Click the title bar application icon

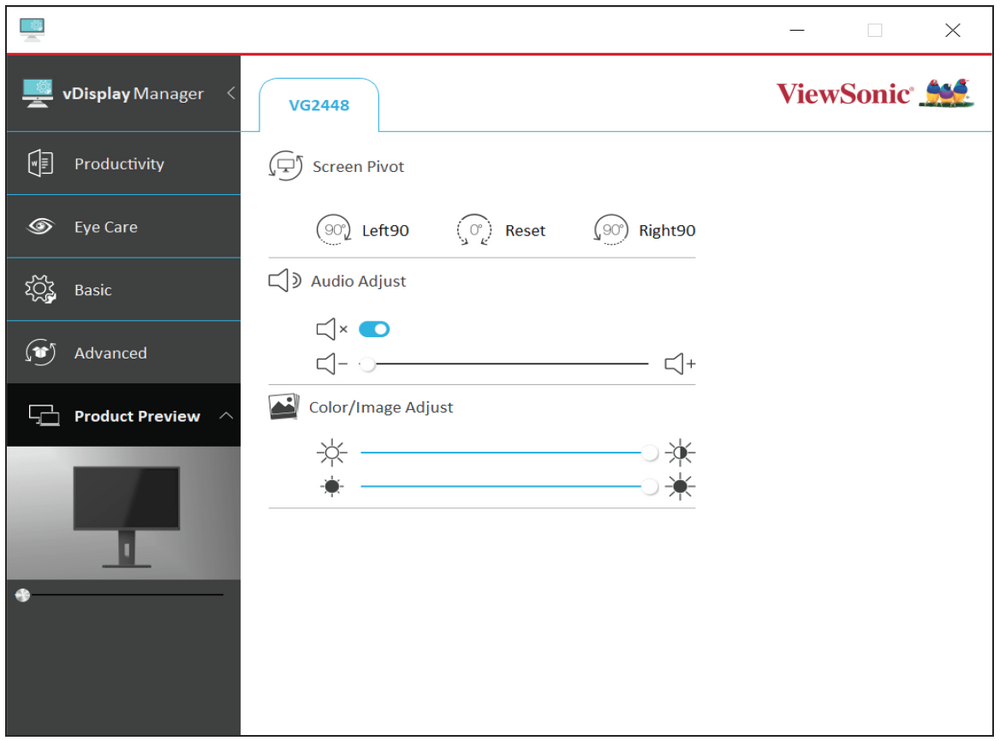(x=32, y=29)
